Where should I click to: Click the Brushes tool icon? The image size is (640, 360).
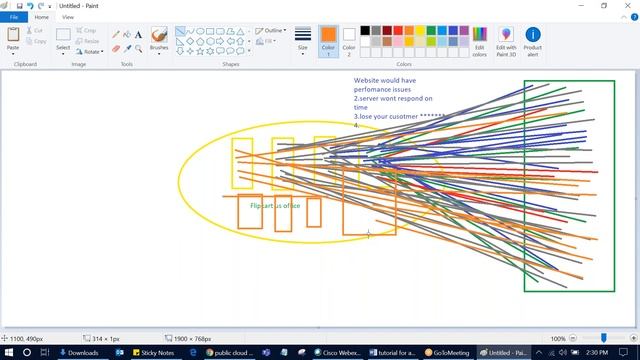[159, 35]
